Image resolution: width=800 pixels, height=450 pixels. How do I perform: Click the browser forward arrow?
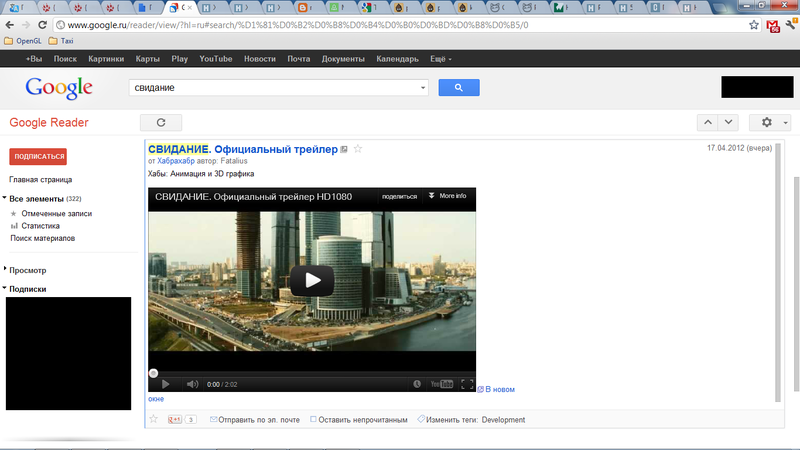[26, 24]
